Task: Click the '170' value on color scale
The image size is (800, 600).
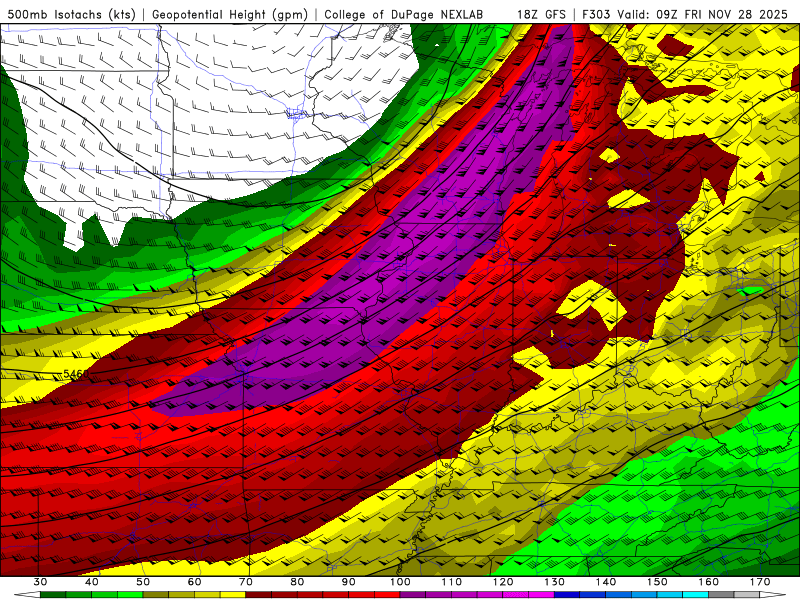Action: point(760,582)
